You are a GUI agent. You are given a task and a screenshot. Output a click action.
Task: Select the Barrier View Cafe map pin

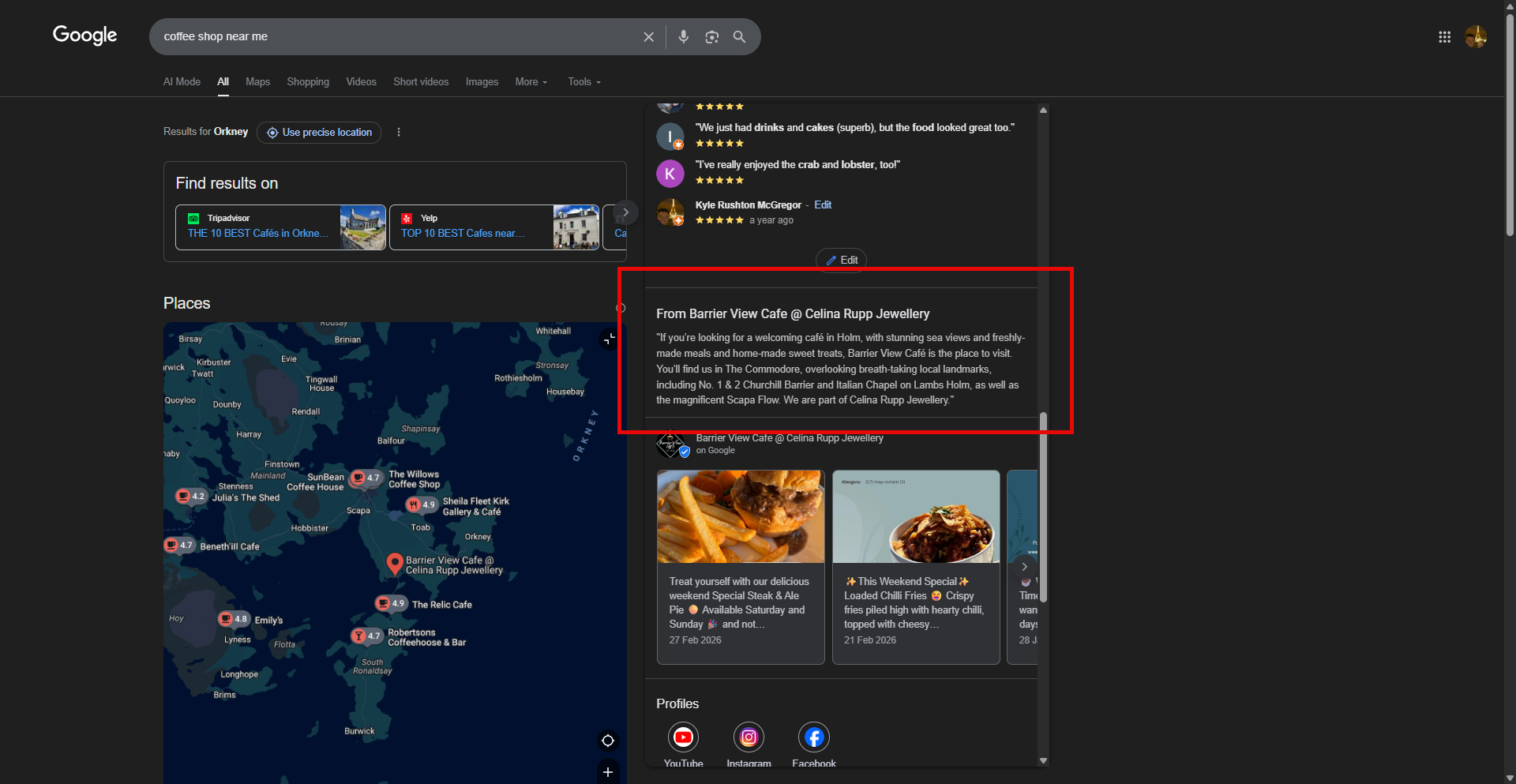[395, 564]
